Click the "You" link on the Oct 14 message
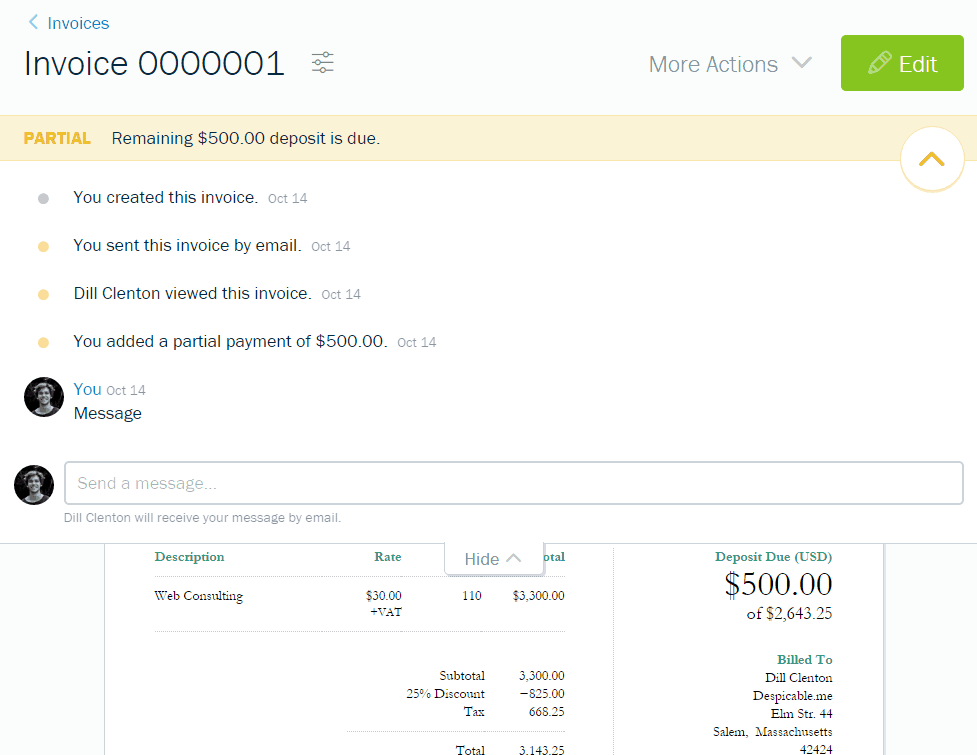Image resolution: width=977 pixels, height=755 pixels. [x=87, y=389]
